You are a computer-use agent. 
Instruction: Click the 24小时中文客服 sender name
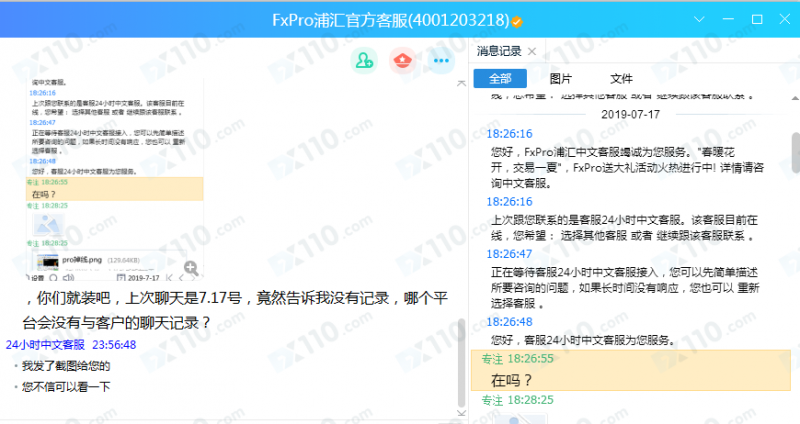pyautogui.click(x=45, y=344)
